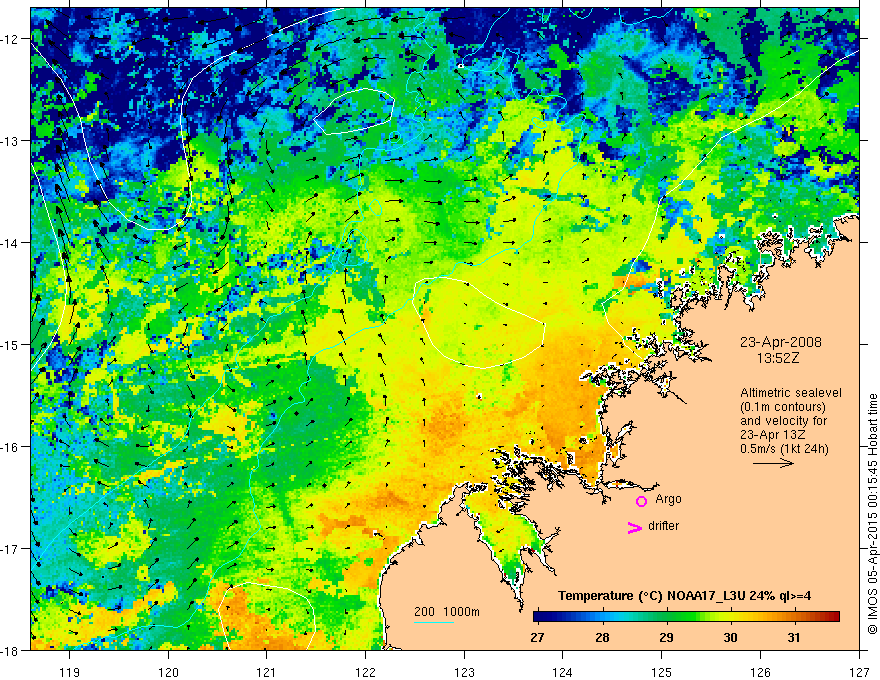The image size is (880, 680).
Task: Click the latitude axis label -16
Action: [10, 447]
